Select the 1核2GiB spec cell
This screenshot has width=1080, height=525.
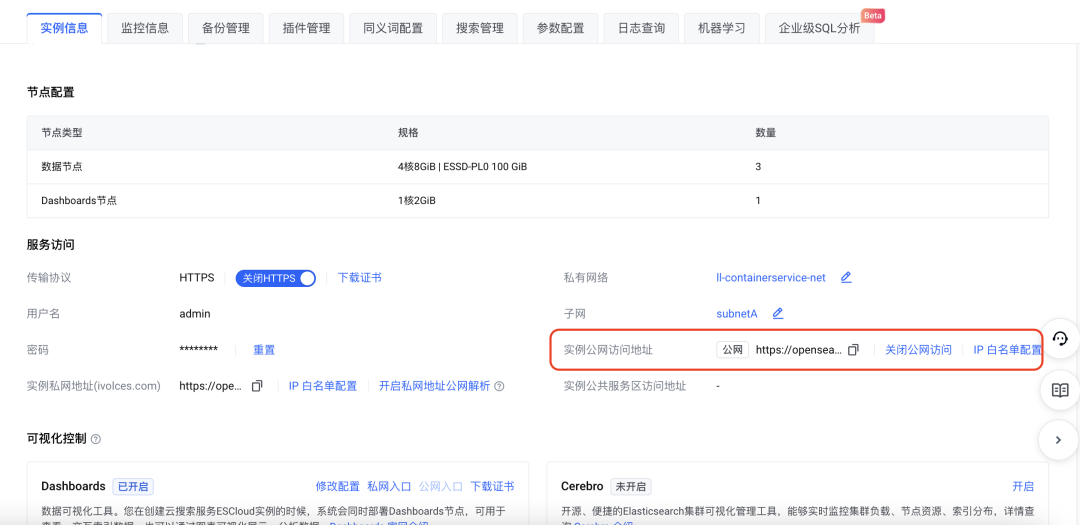tap(417, 201)
